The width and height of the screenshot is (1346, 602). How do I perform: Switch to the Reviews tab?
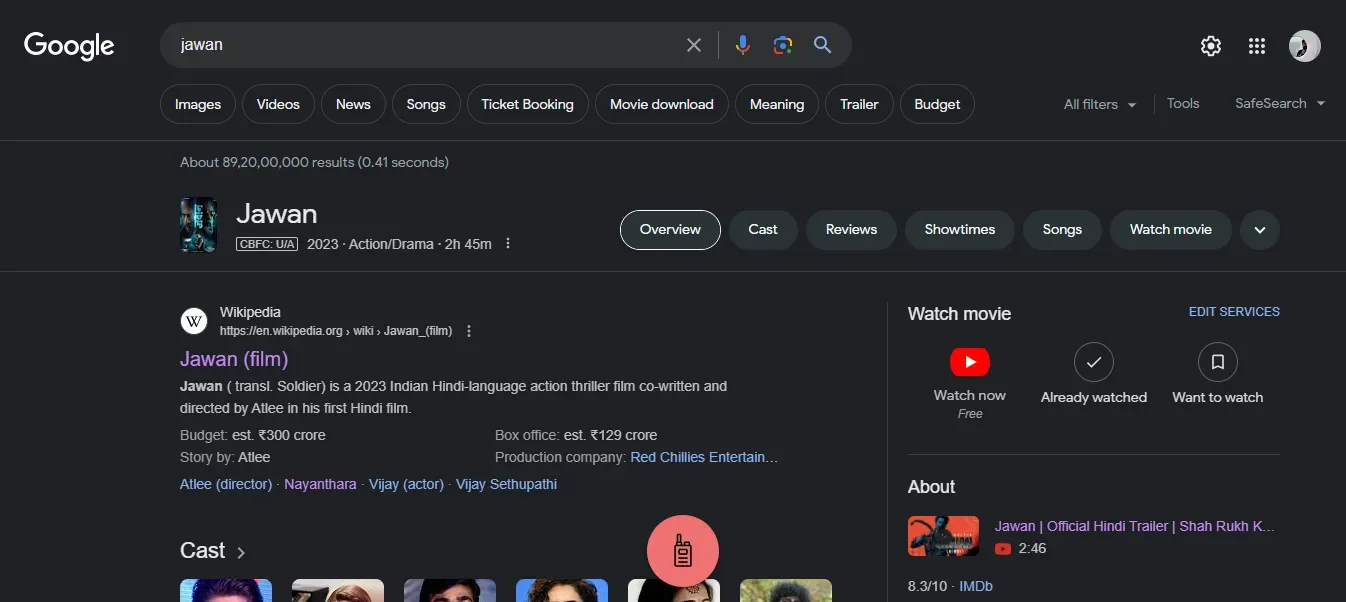click(851, 230)
